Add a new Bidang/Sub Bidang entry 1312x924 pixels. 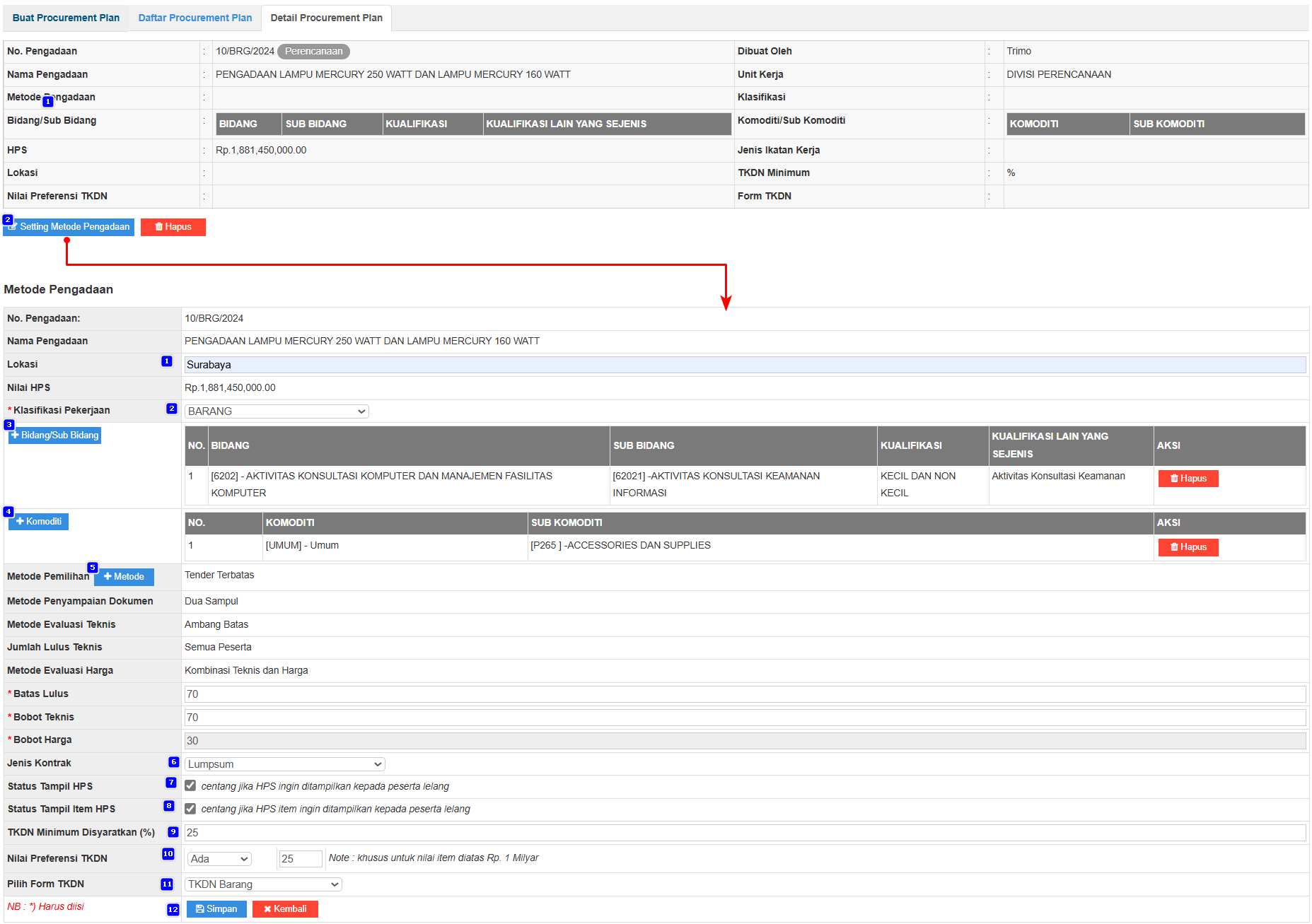tap(55, 435)
